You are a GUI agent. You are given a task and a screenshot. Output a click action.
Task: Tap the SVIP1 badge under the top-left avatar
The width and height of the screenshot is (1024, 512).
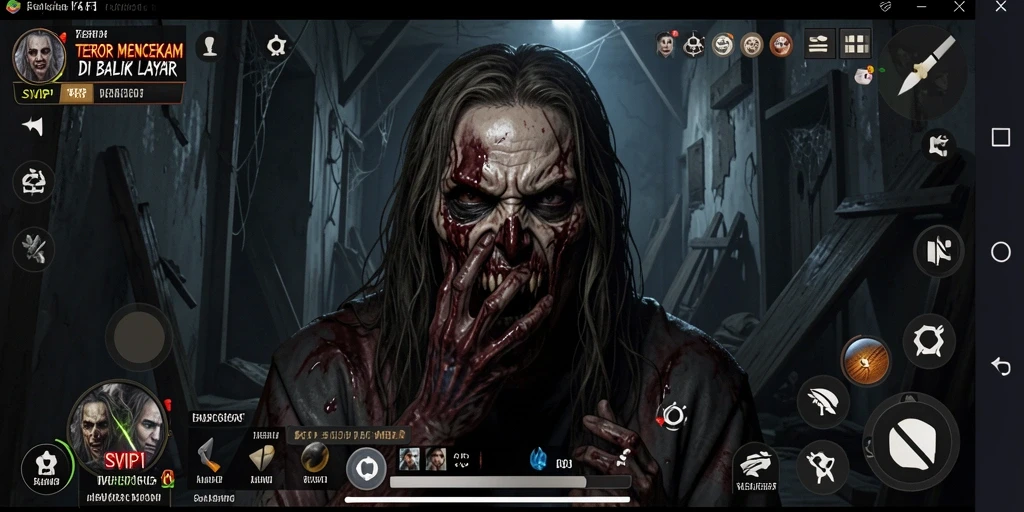(x=37, y=93)
